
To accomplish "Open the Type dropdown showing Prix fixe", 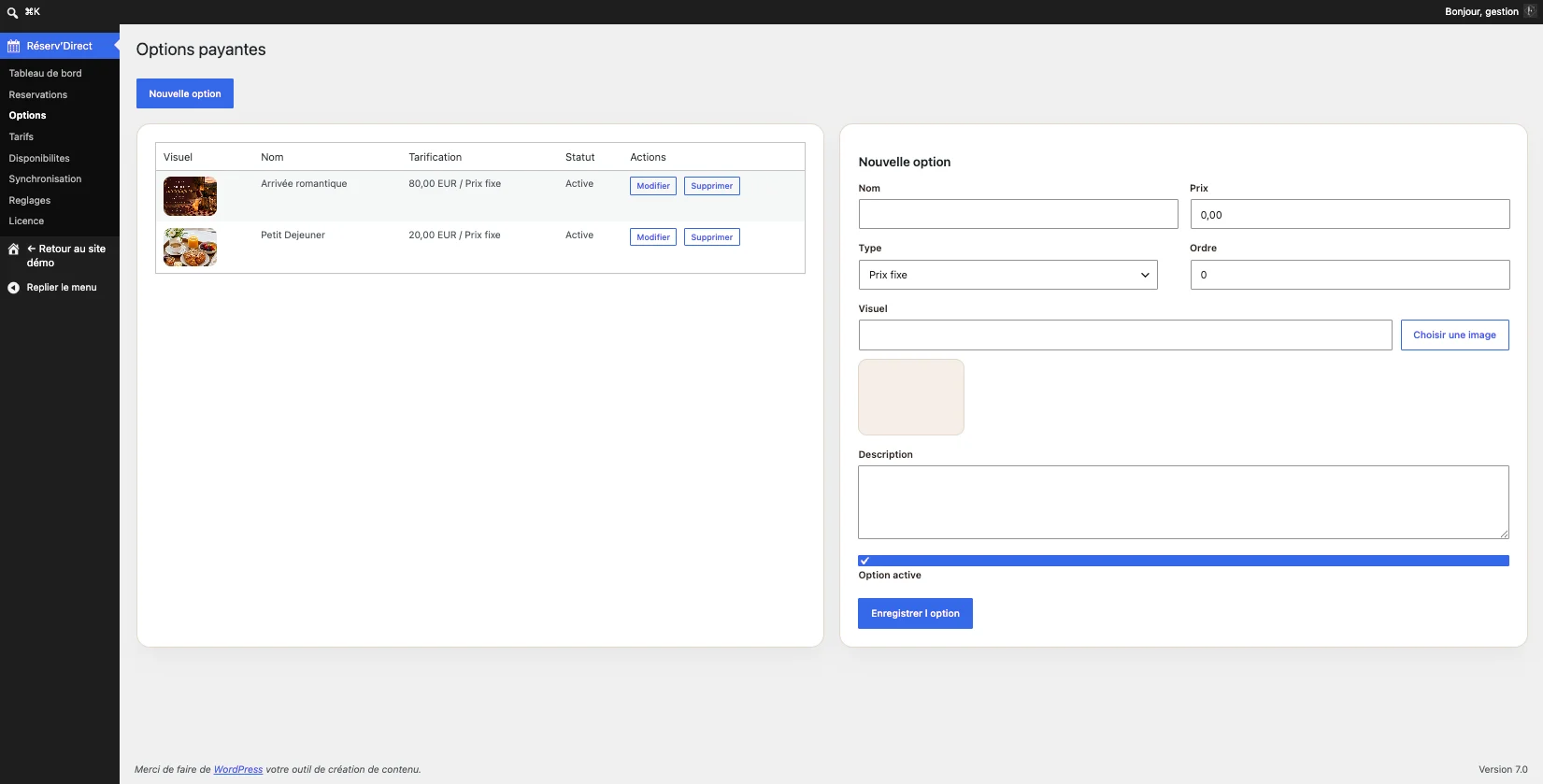I will (1007, 275).
